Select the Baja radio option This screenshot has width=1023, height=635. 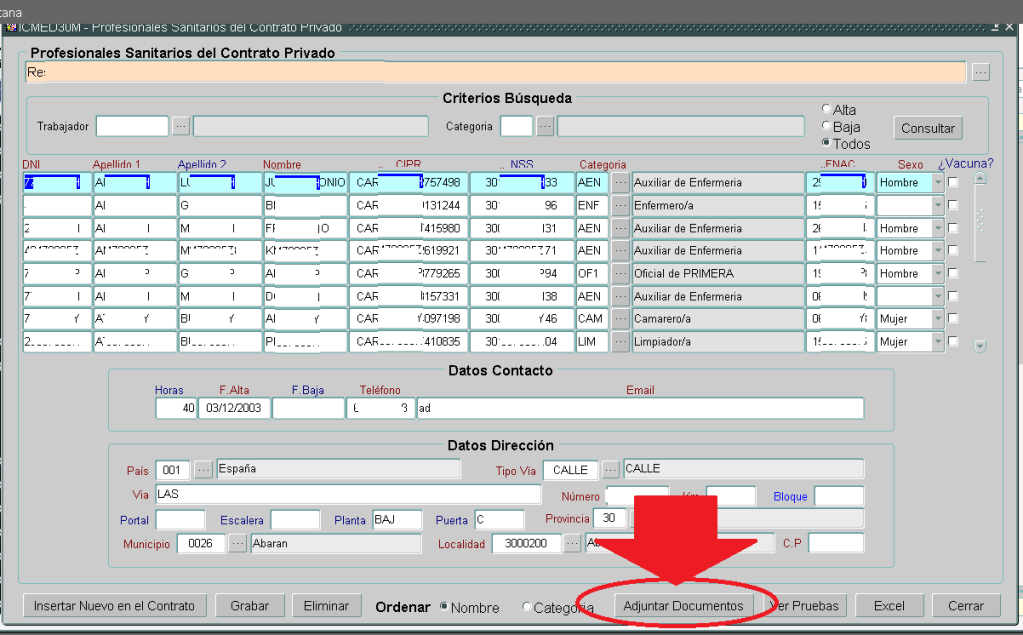pos(826,127)
